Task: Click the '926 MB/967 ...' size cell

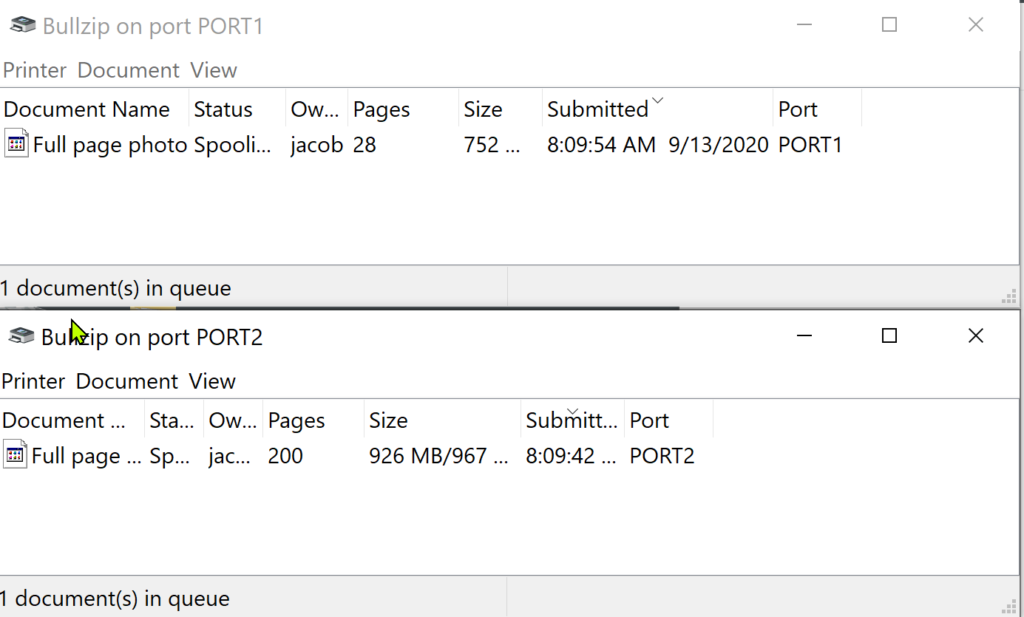Action: (438, 456)
